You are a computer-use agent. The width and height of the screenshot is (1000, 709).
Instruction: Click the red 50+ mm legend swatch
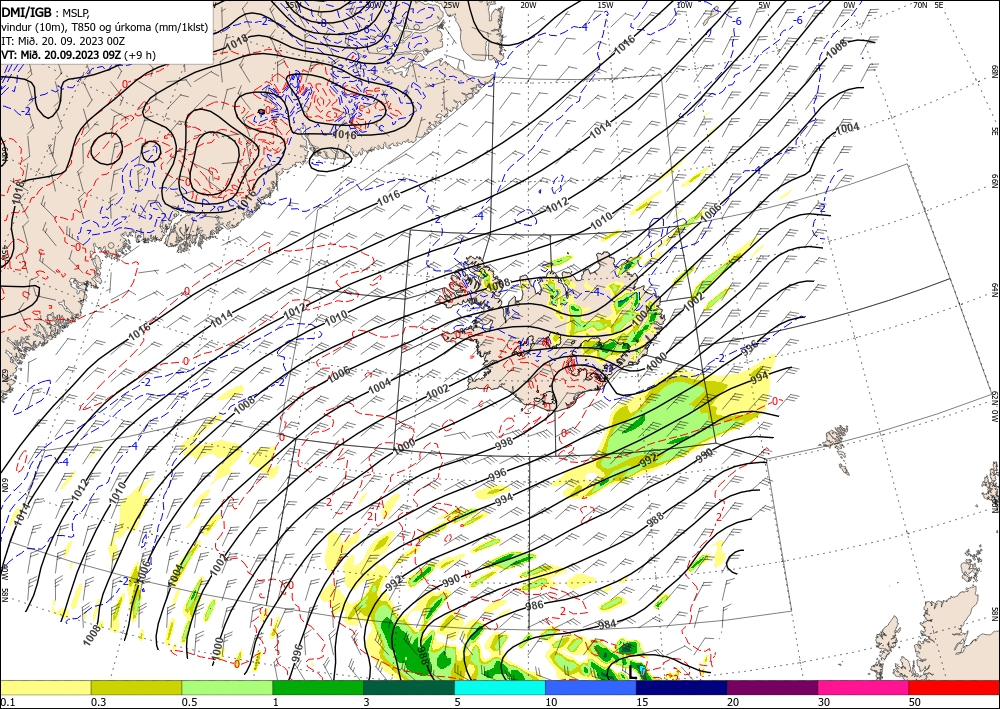[x=954, y=687]
